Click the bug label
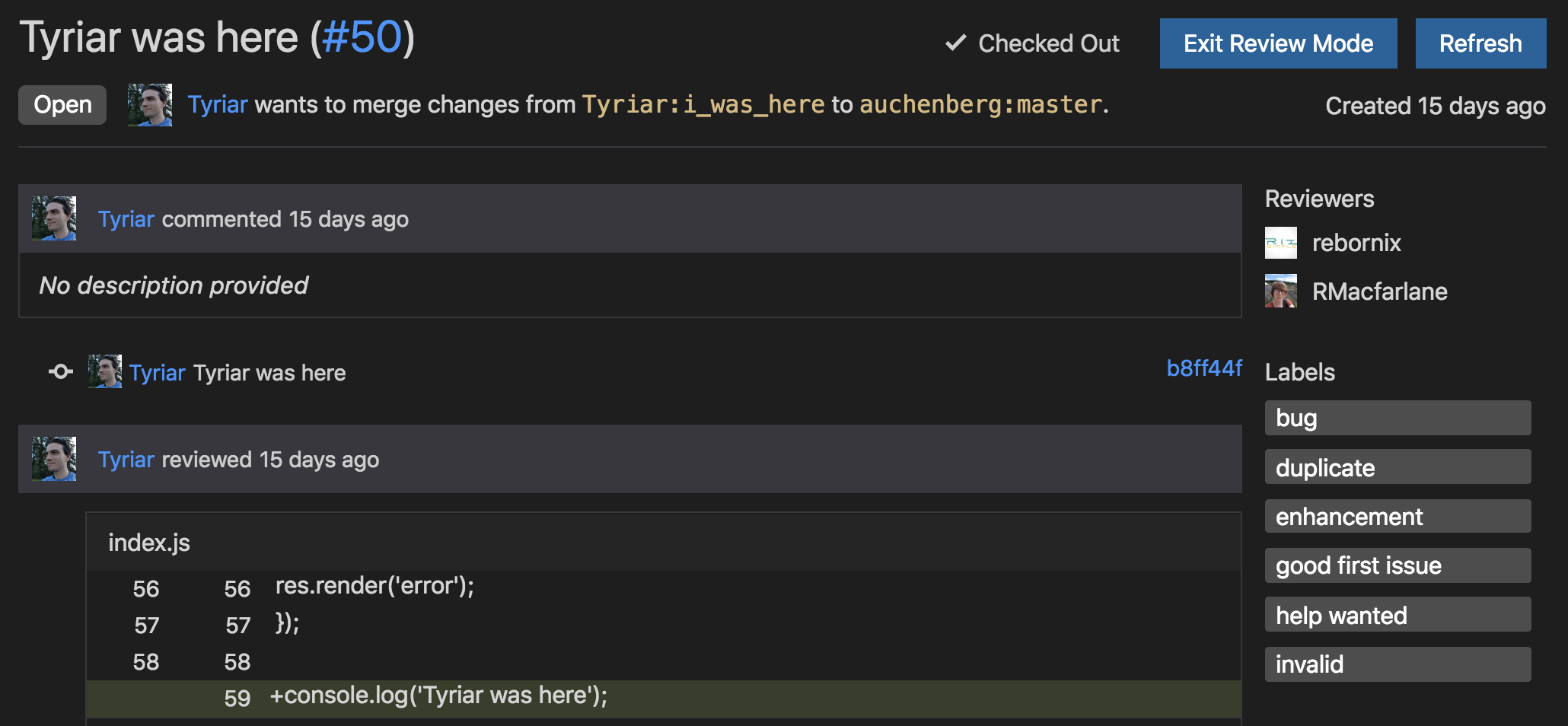1568x726 pixels. (1398, 418)
